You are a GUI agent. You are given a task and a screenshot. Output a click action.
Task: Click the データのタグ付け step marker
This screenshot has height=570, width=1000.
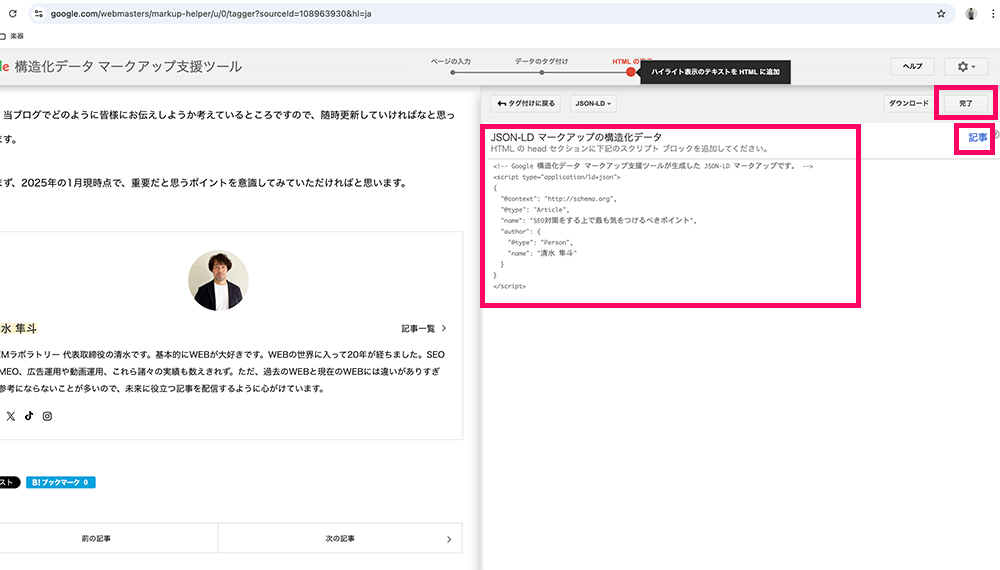tap(541, 72)
